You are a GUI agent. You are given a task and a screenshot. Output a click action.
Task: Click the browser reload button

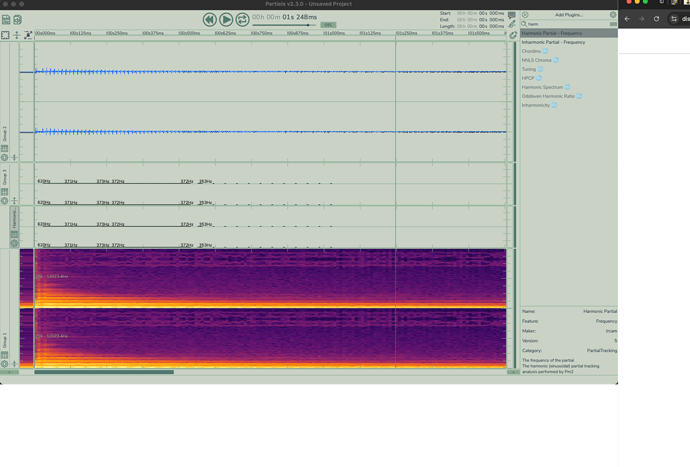click(657, 19)
